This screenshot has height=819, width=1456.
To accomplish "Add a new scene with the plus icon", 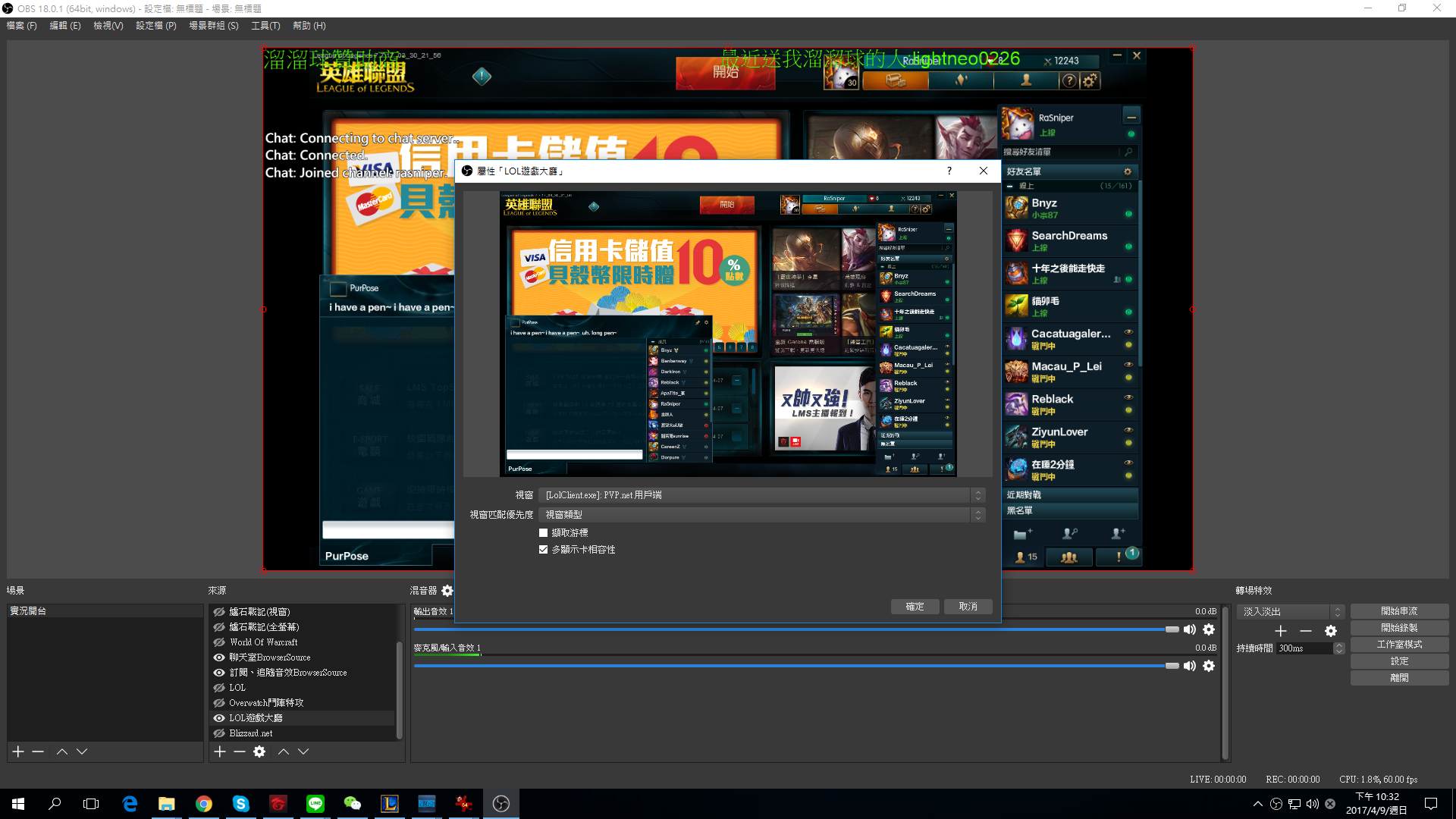I will click(18, 752).
